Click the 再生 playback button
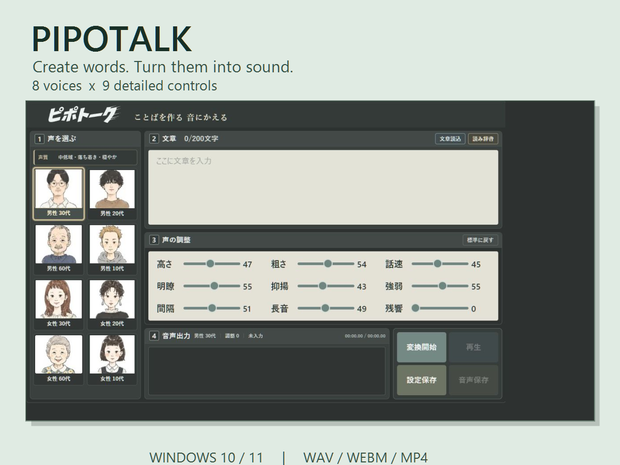Image resolution: width=620 pixels, height=465 pixels. pyautogui.click(x=473, y=347)
